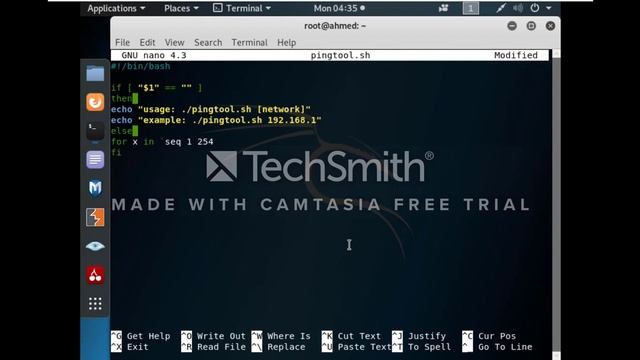This screenshot has width=640, height=360.
Task: Open the View menu
Action: click(x=174, y=42)
